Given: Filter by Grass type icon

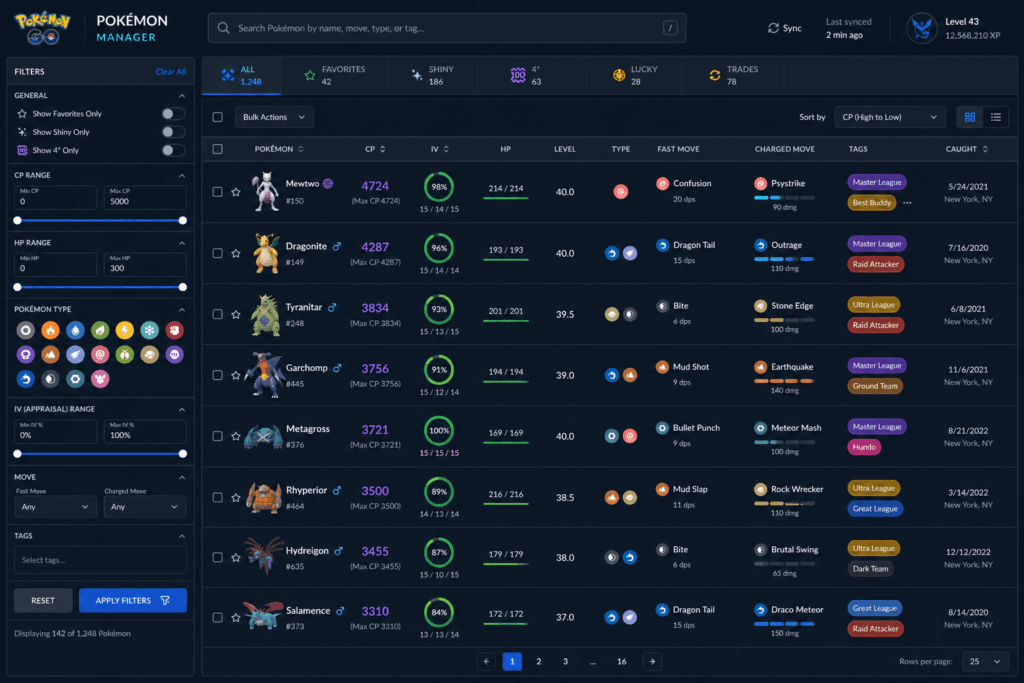Looking at the screenshot, I should pyautogui.click(x=100, y=330).
